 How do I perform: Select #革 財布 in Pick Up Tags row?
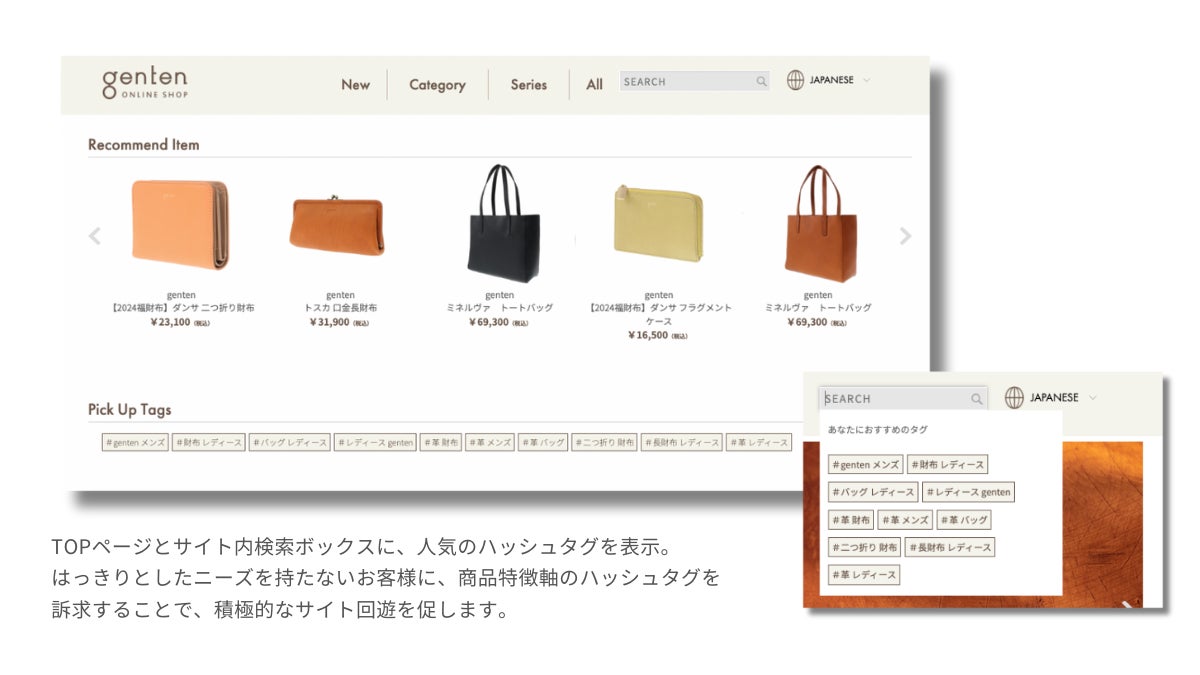pyautogui.click(x=441, y=442)
